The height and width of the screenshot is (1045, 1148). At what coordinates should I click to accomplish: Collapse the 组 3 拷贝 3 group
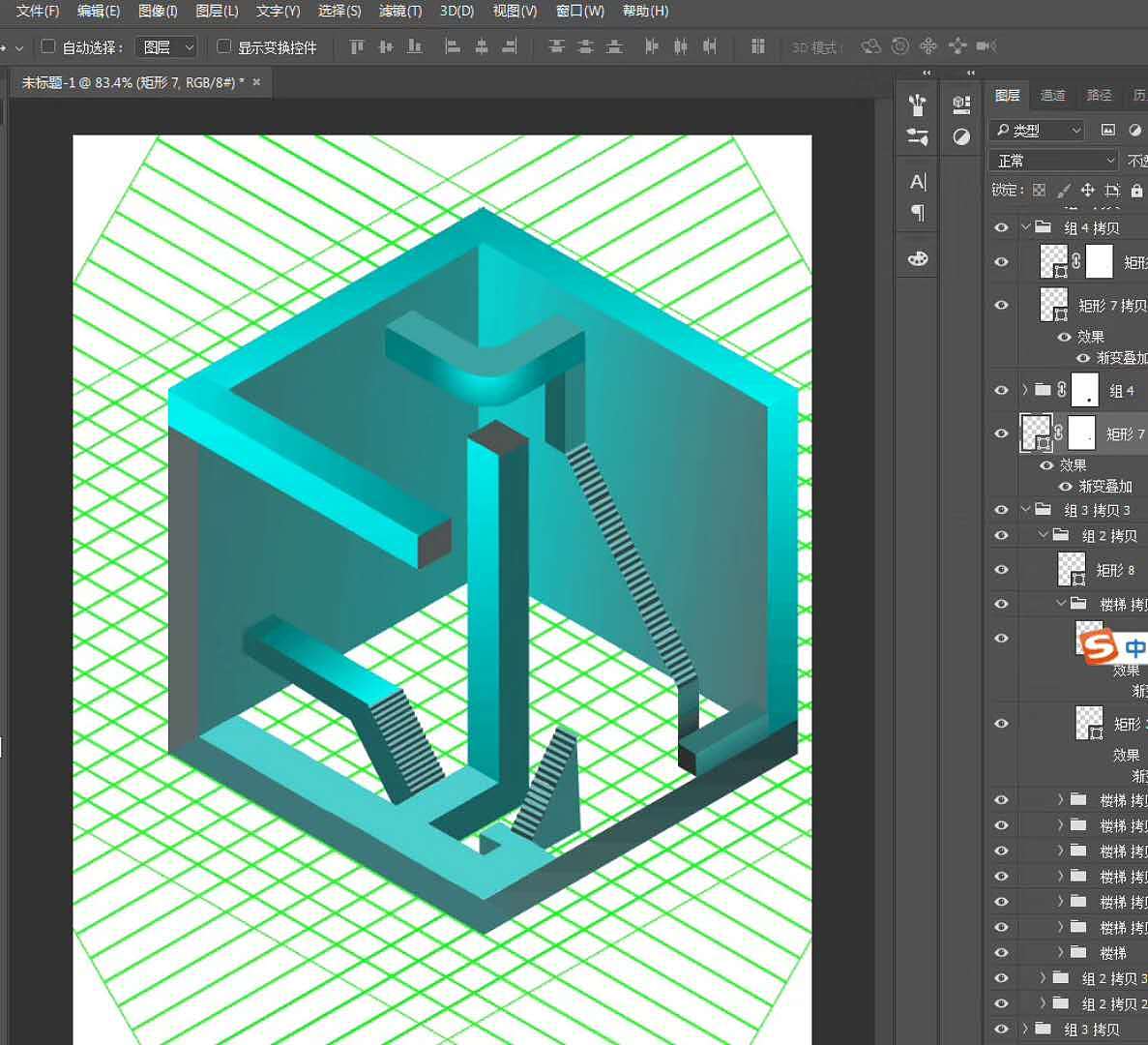click(1026, 510)
